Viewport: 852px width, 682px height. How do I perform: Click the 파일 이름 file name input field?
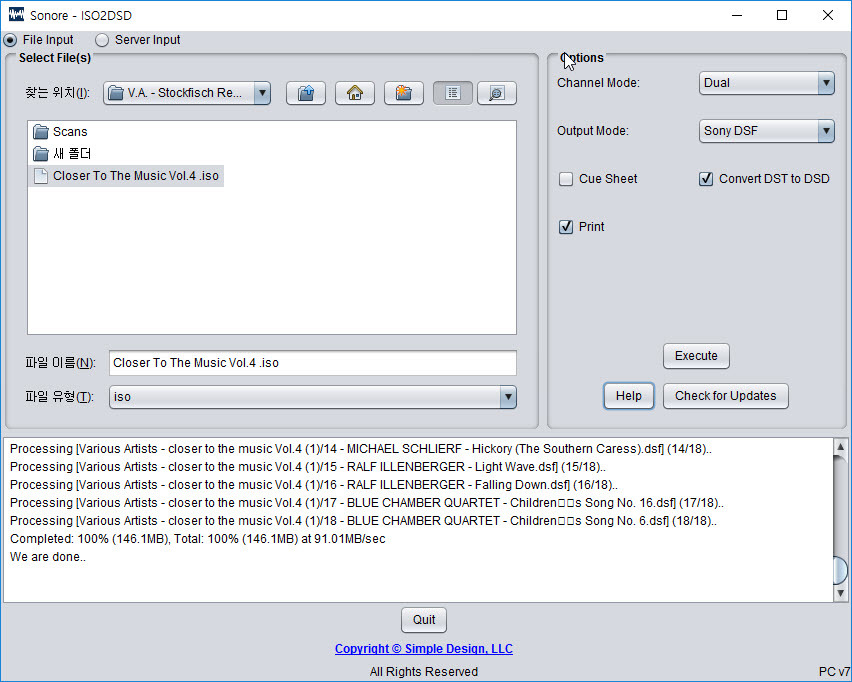click(313, 363)
